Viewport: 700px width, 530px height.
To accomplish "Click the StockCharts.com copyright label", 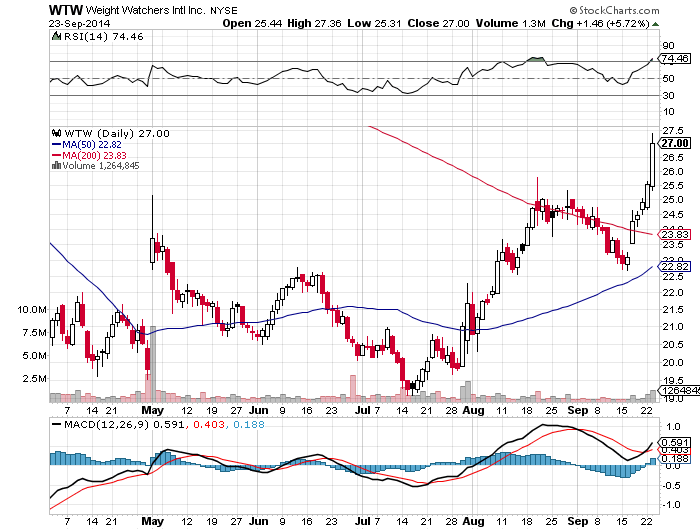I will coord(615,10).
